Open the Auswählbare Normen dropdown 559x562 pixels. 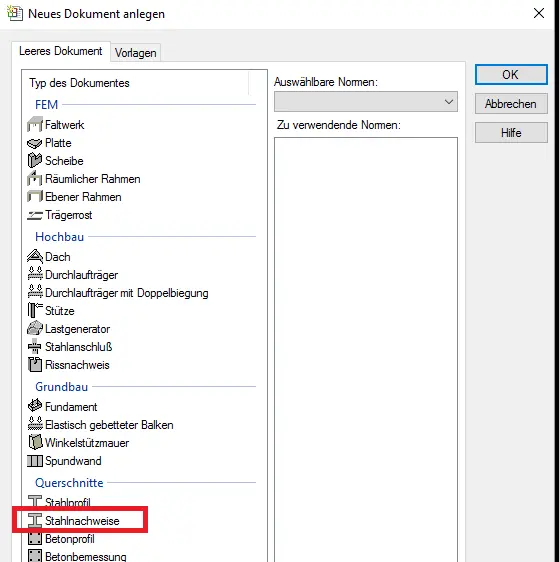[x=366, y=101]
